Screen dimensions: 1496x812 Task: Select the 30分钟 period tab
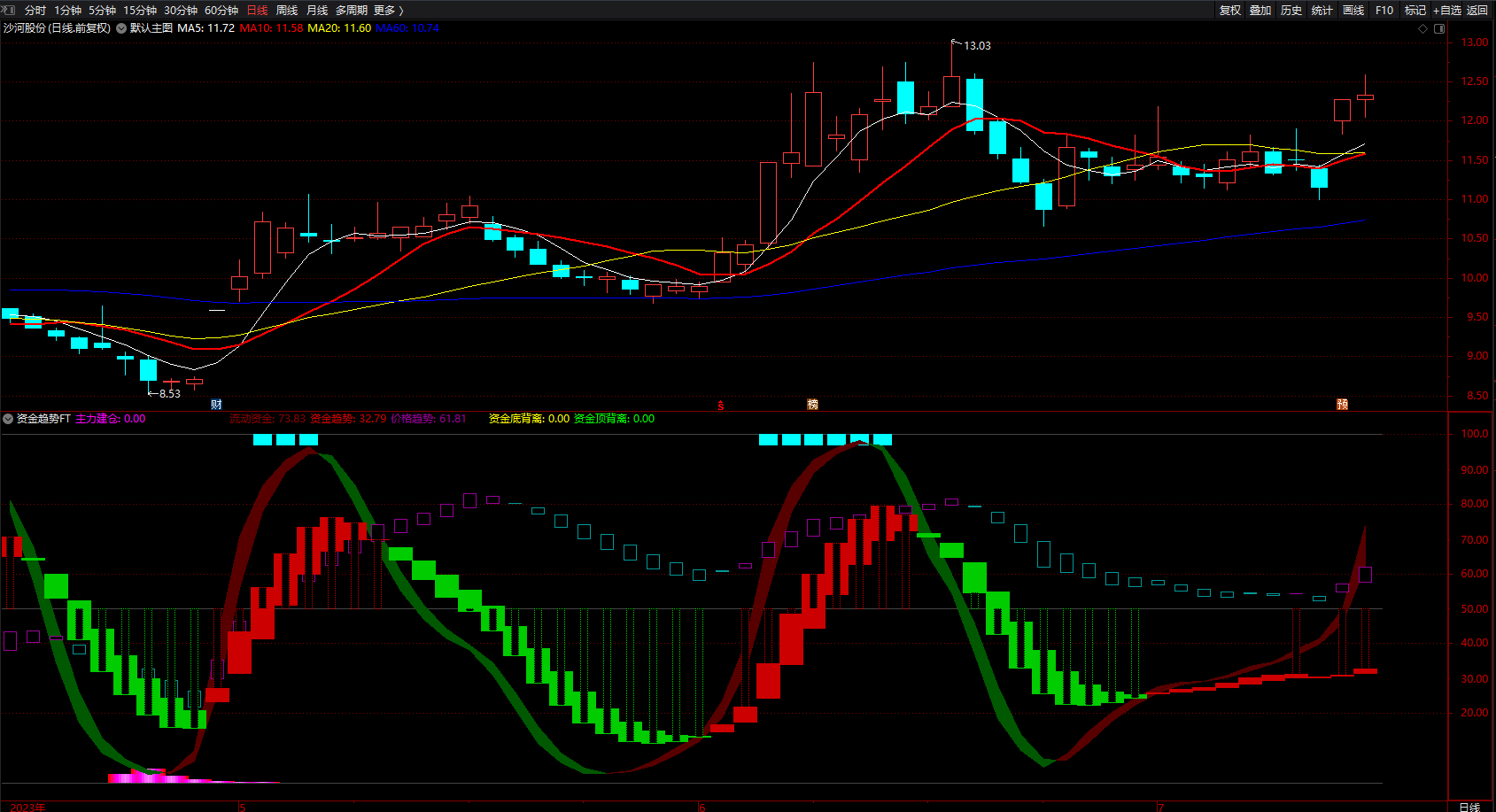click(181, 11)
